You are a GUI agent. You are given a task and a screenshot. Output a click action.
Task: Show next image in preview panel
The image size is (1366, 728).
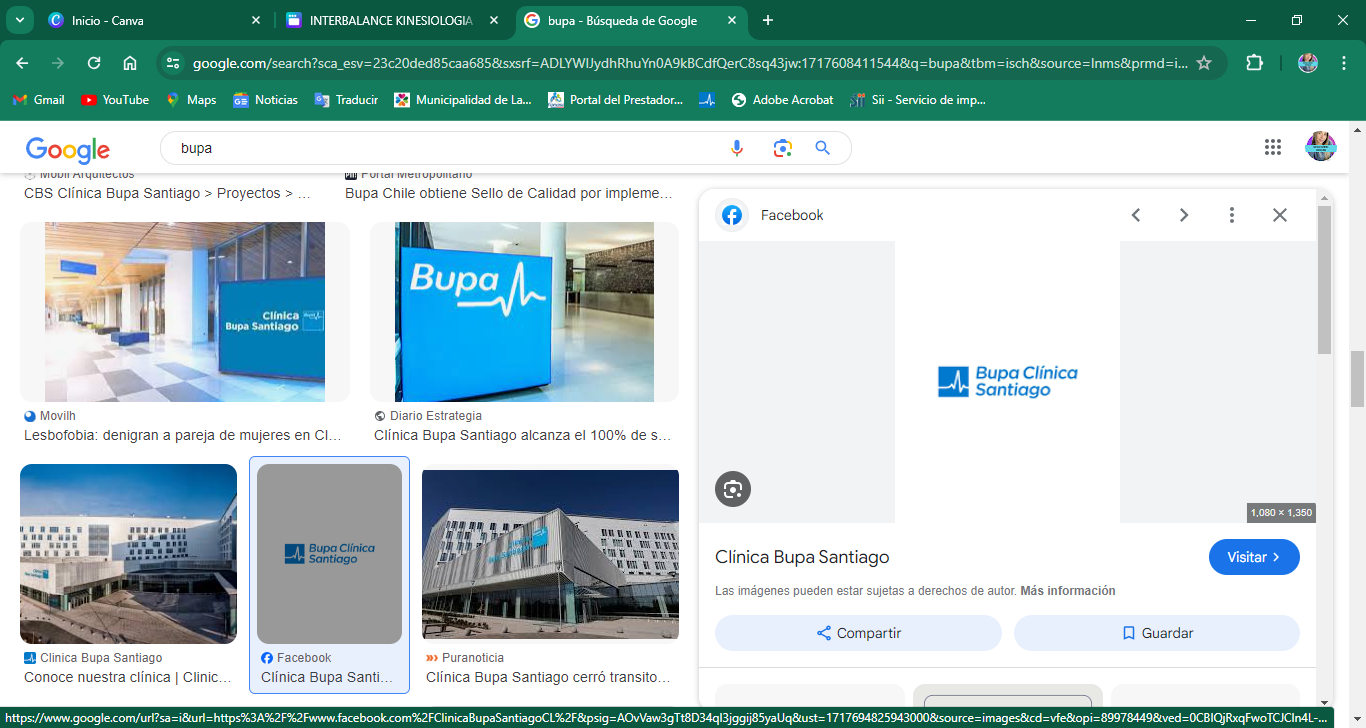click(1184, 215)
